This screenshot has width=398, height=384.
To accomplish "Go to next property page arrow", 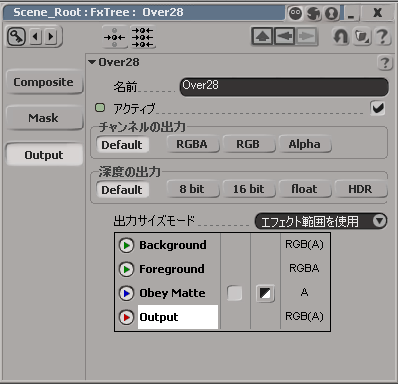I will [x=51, y=36].
